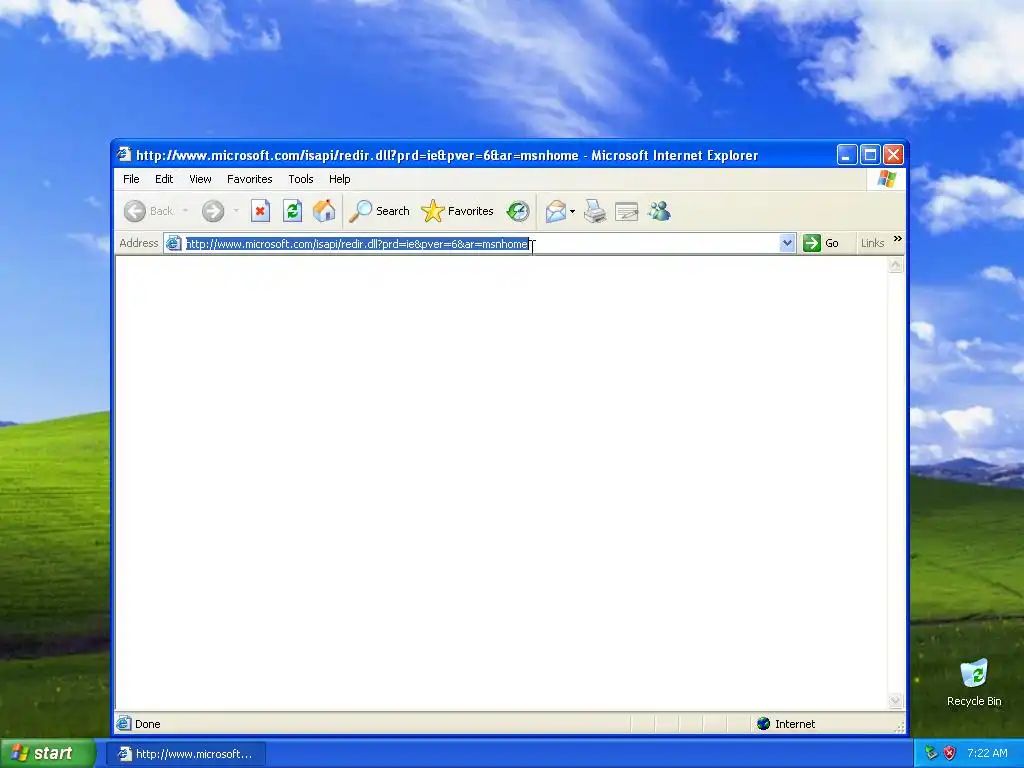Click the Links toolbar label

(x=872, y=243)
